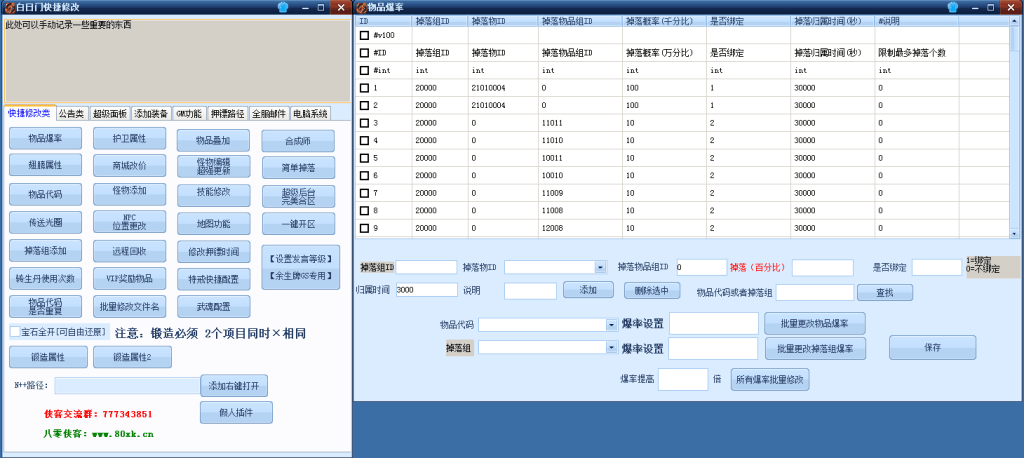
Task: Select the 快捷修改类 tab
Action: [x=29, y=113]
